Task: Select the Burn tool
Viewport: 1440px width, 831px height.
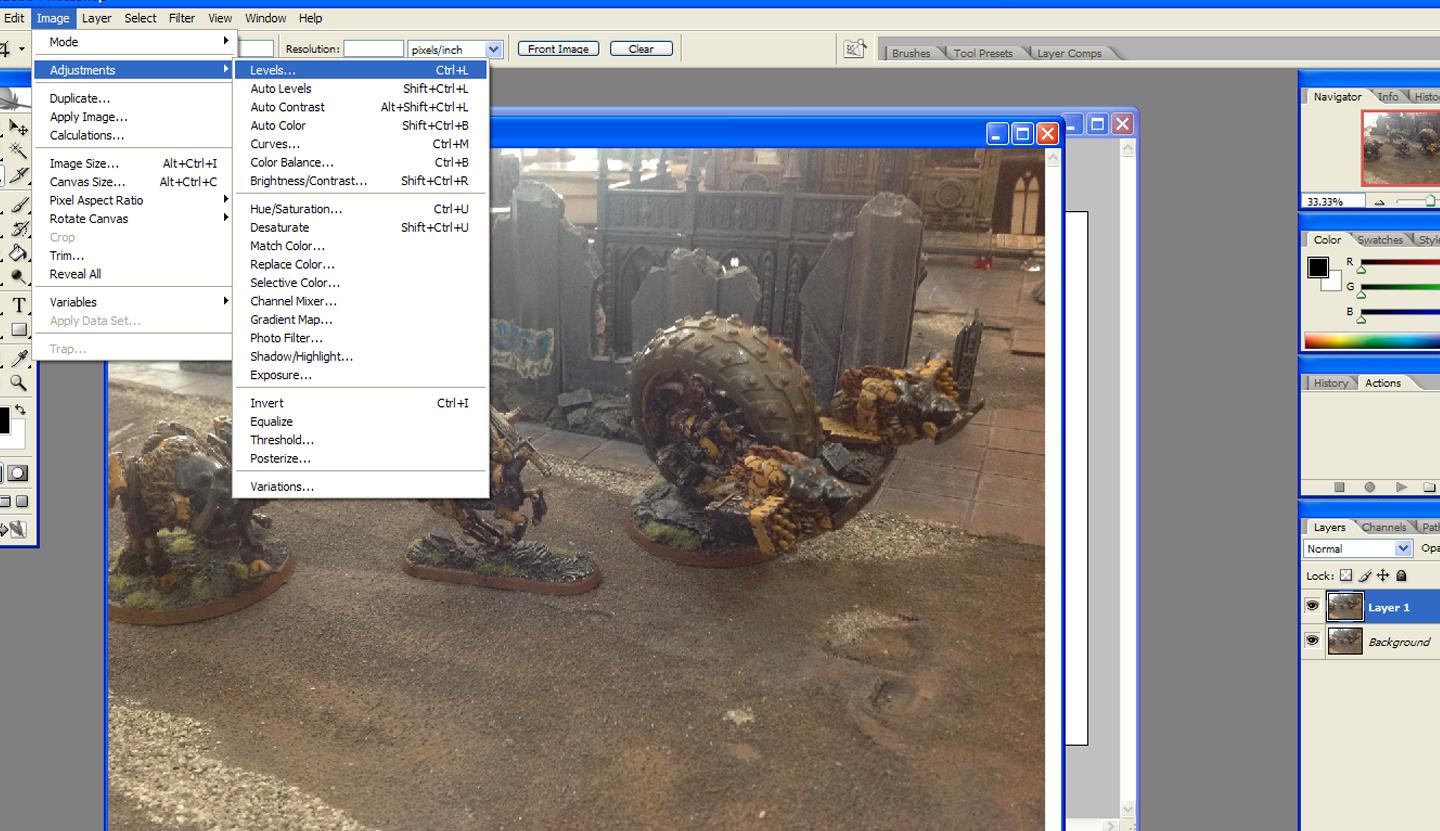Action: coord(18,277)
